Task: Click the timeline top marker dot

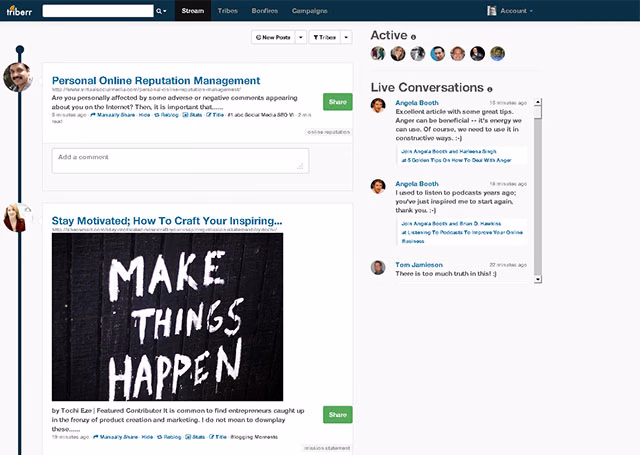Action: click(x=20, y=50)
